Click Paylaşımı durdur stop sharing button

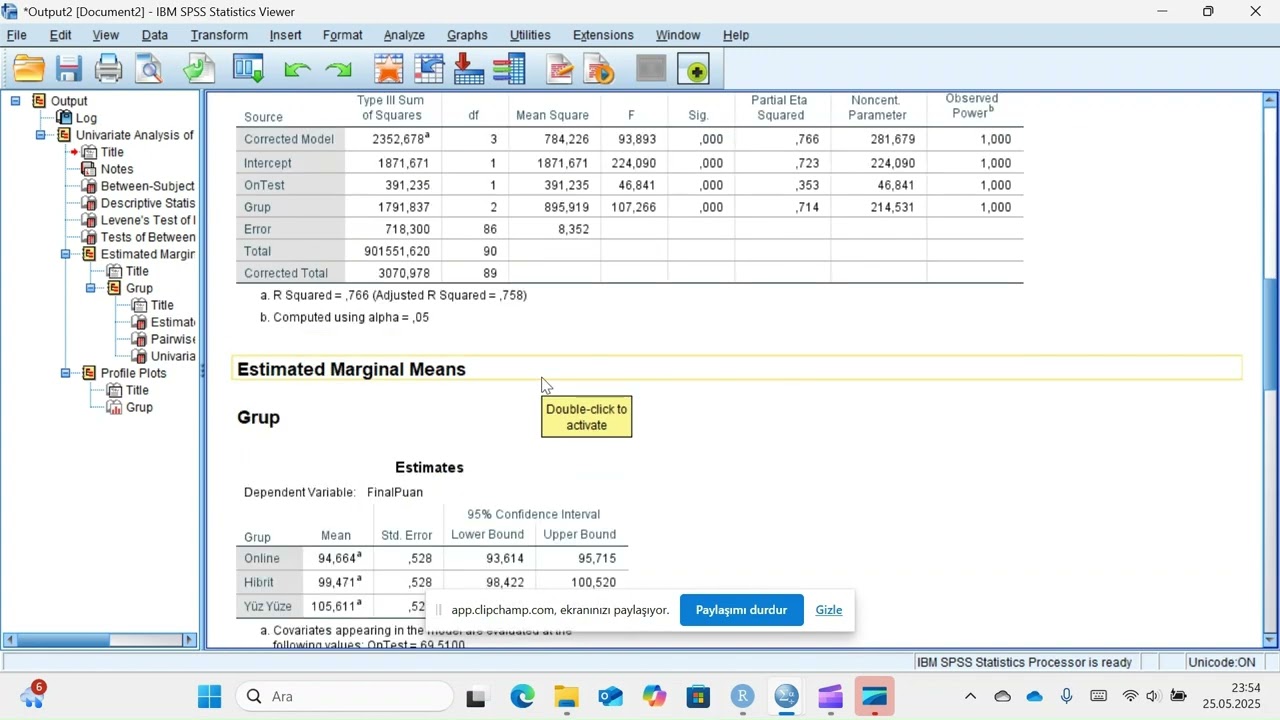pos(741,610)
